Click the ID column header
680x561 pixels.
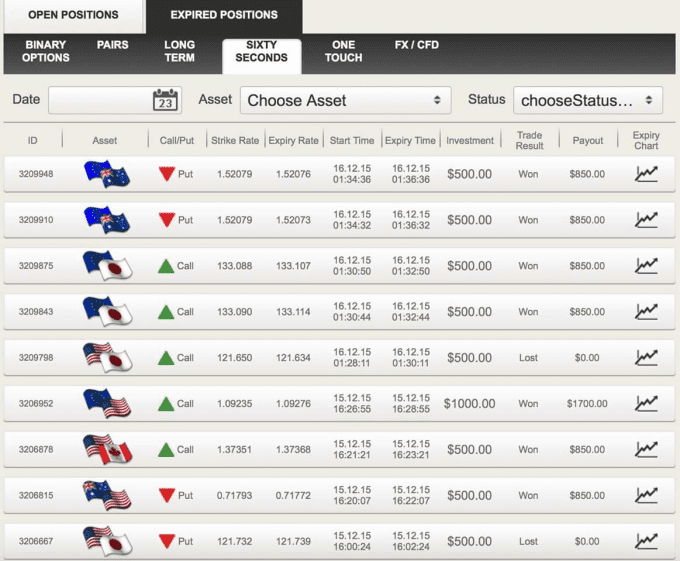click(33, 140)
